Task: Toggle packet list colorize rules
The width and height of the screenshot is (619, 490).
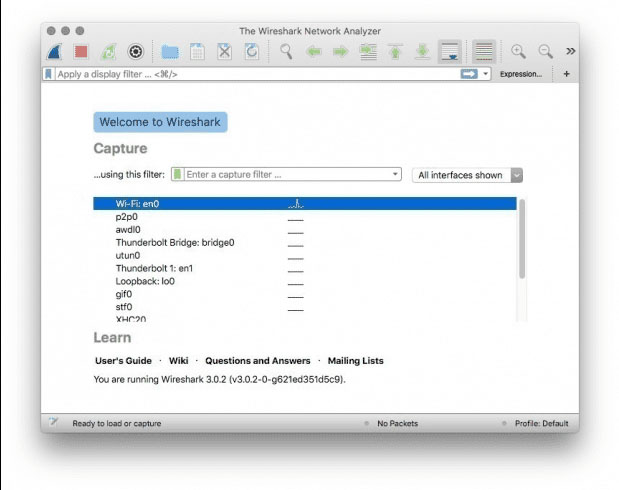Action: click(484, 51)
